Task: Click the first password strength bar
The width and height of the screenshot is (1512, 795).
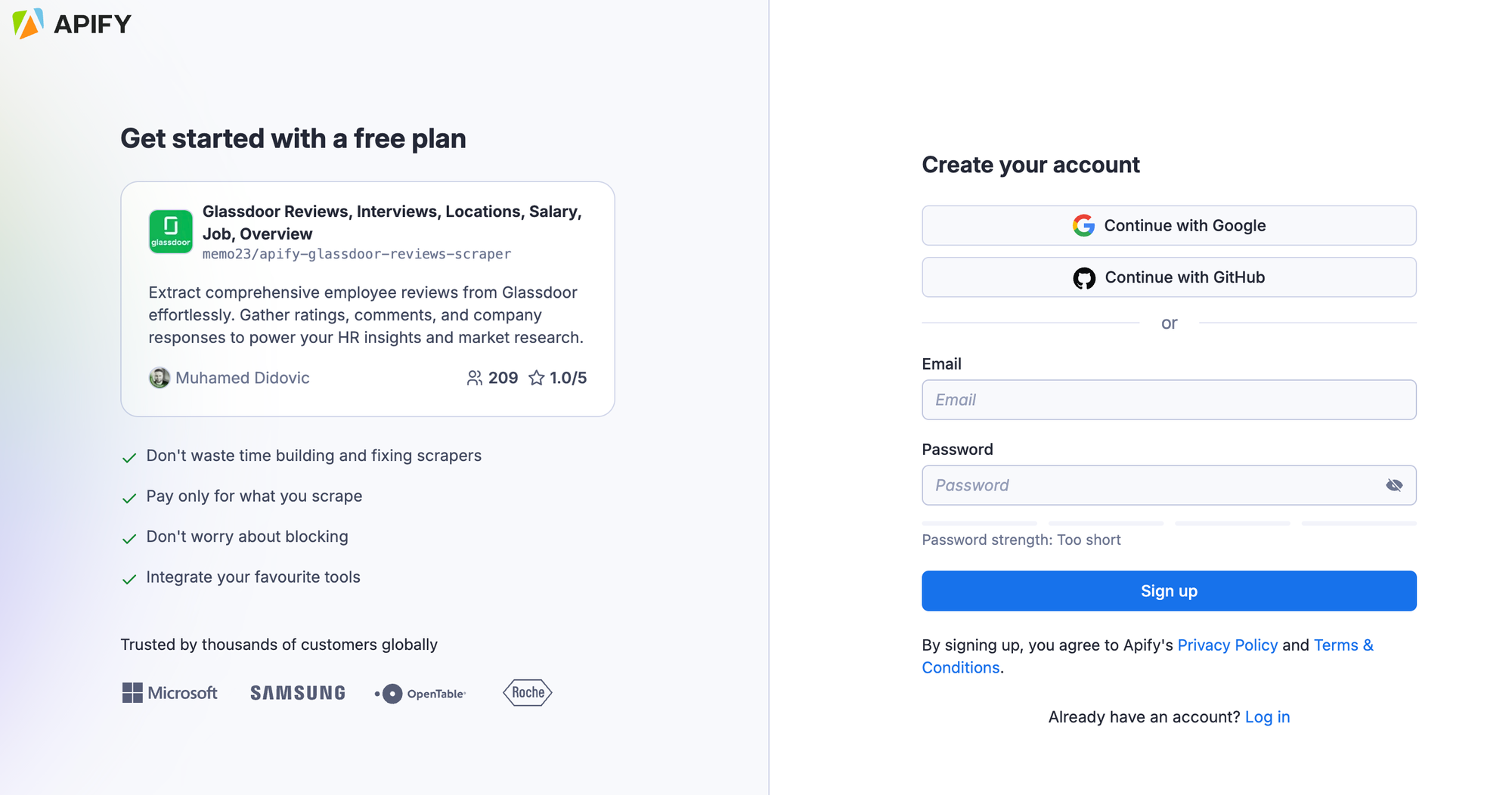Action: click(979, 522)
